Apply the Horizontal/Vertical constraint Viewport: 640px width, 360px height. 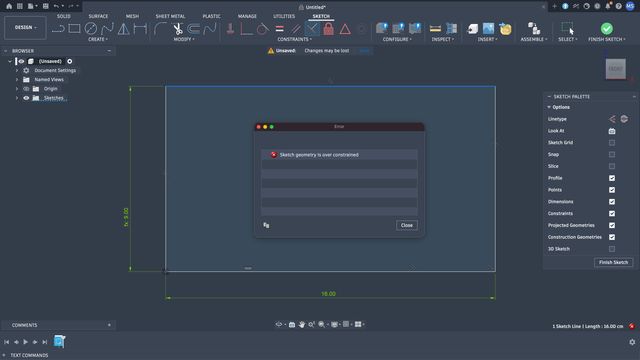coord(230,29)
